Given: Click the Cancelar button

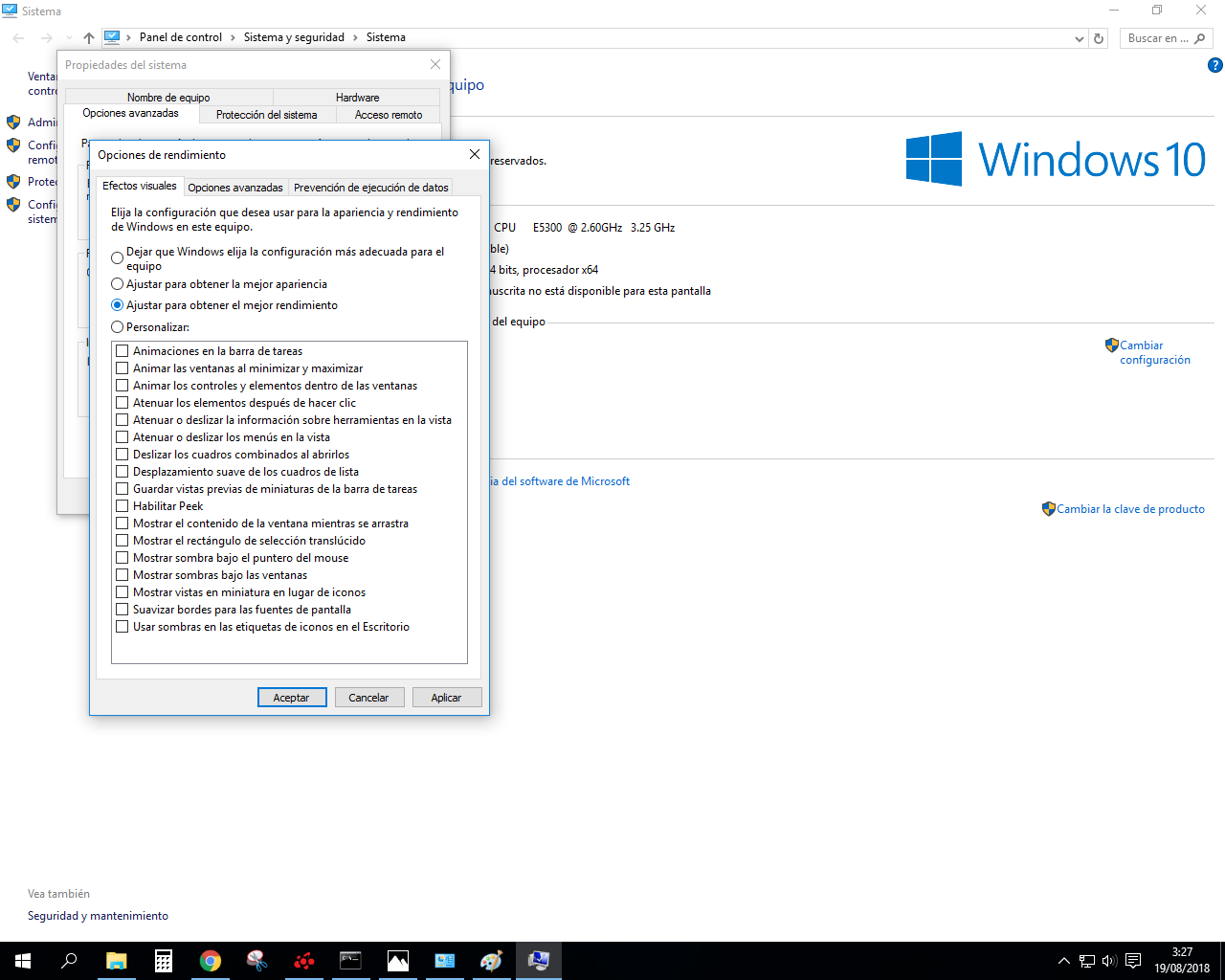Looking at the screenshot, I should coord(368,698).
